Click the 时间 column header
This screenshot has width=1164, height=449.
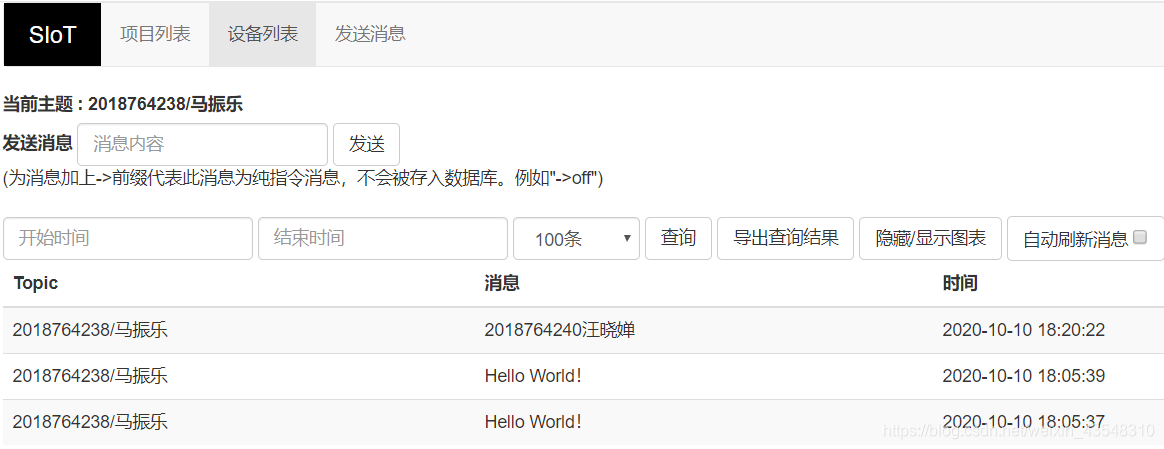[x=960, y=283]
